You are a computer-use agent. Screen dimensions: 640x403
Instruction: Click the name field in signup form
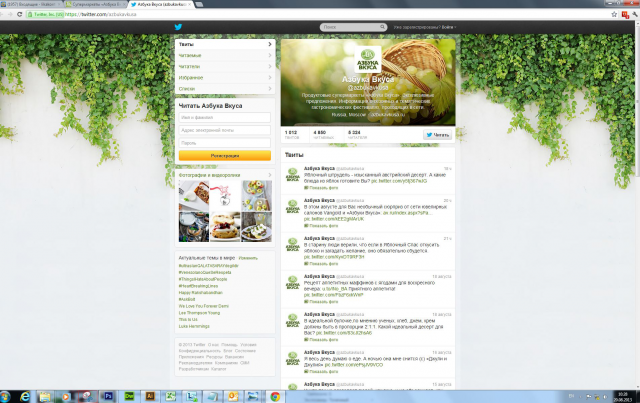(224, 118)
